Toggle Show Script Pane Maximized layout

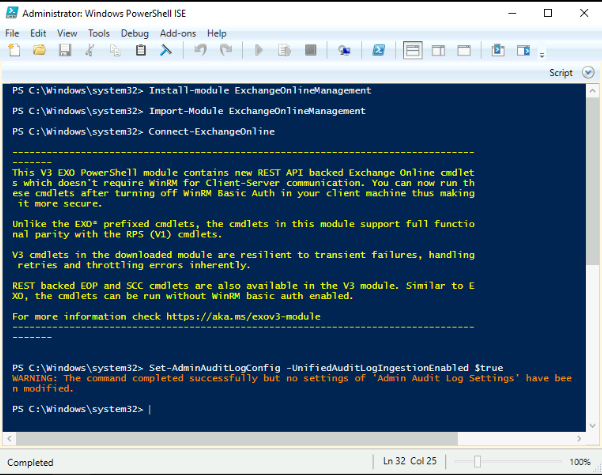coord(463,49)
